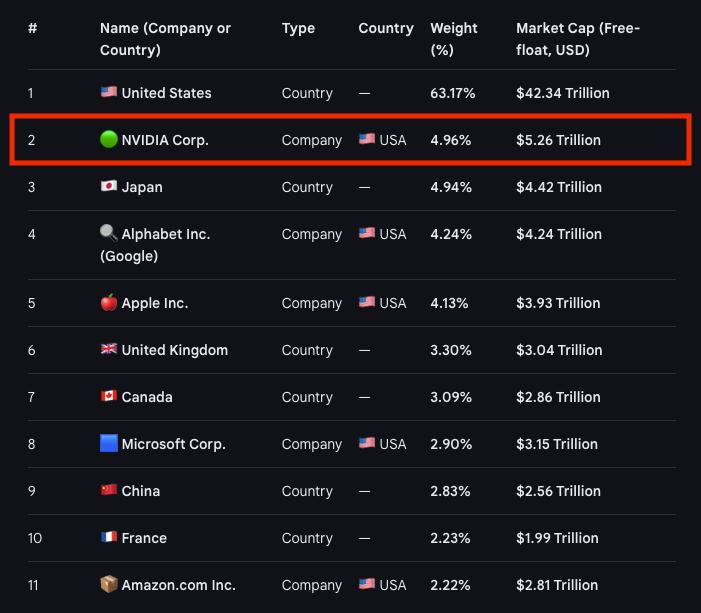Click the China flag icon

click(109, 490)
